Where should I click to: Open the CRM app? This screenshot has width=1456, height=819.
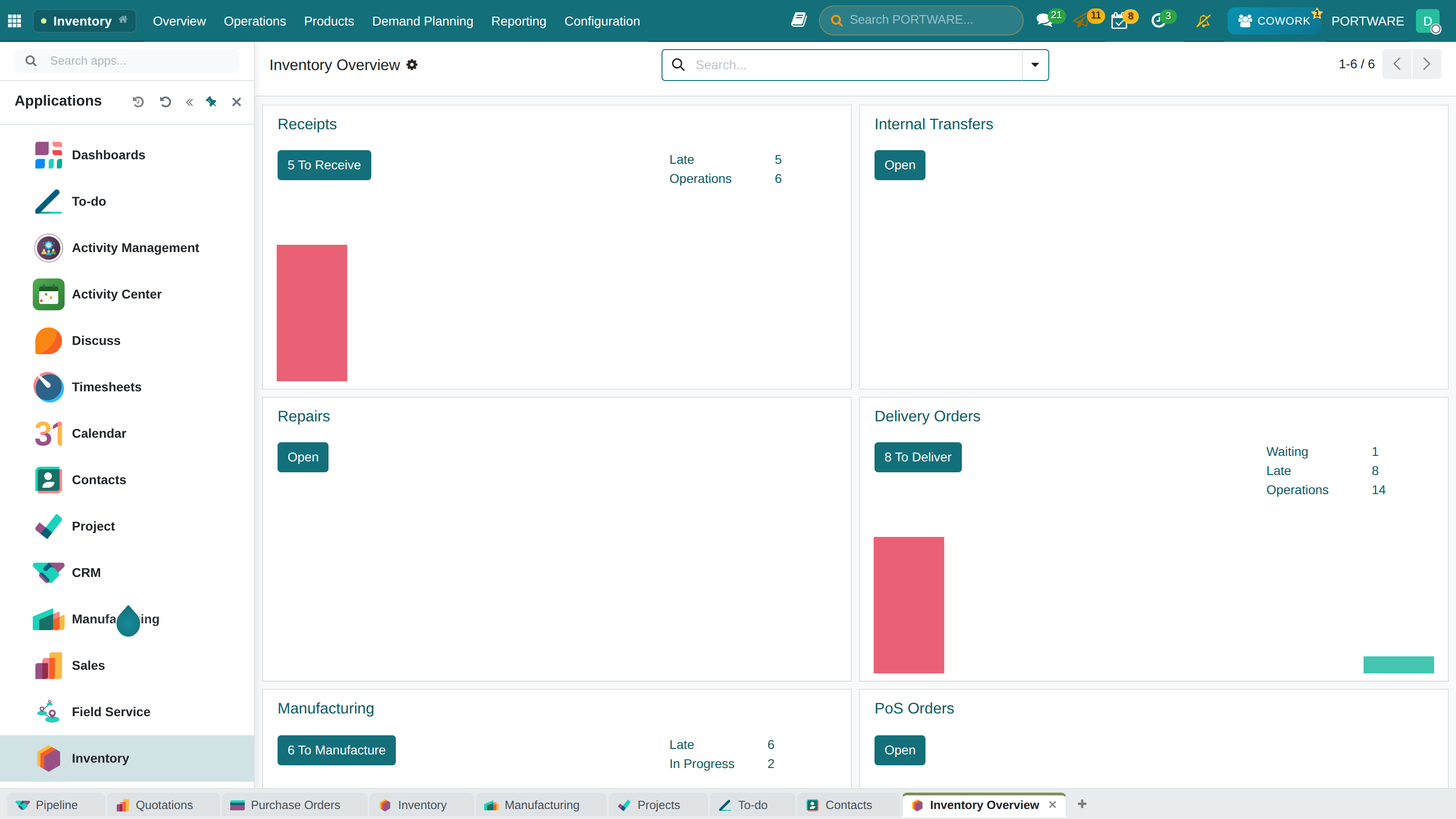127,572
